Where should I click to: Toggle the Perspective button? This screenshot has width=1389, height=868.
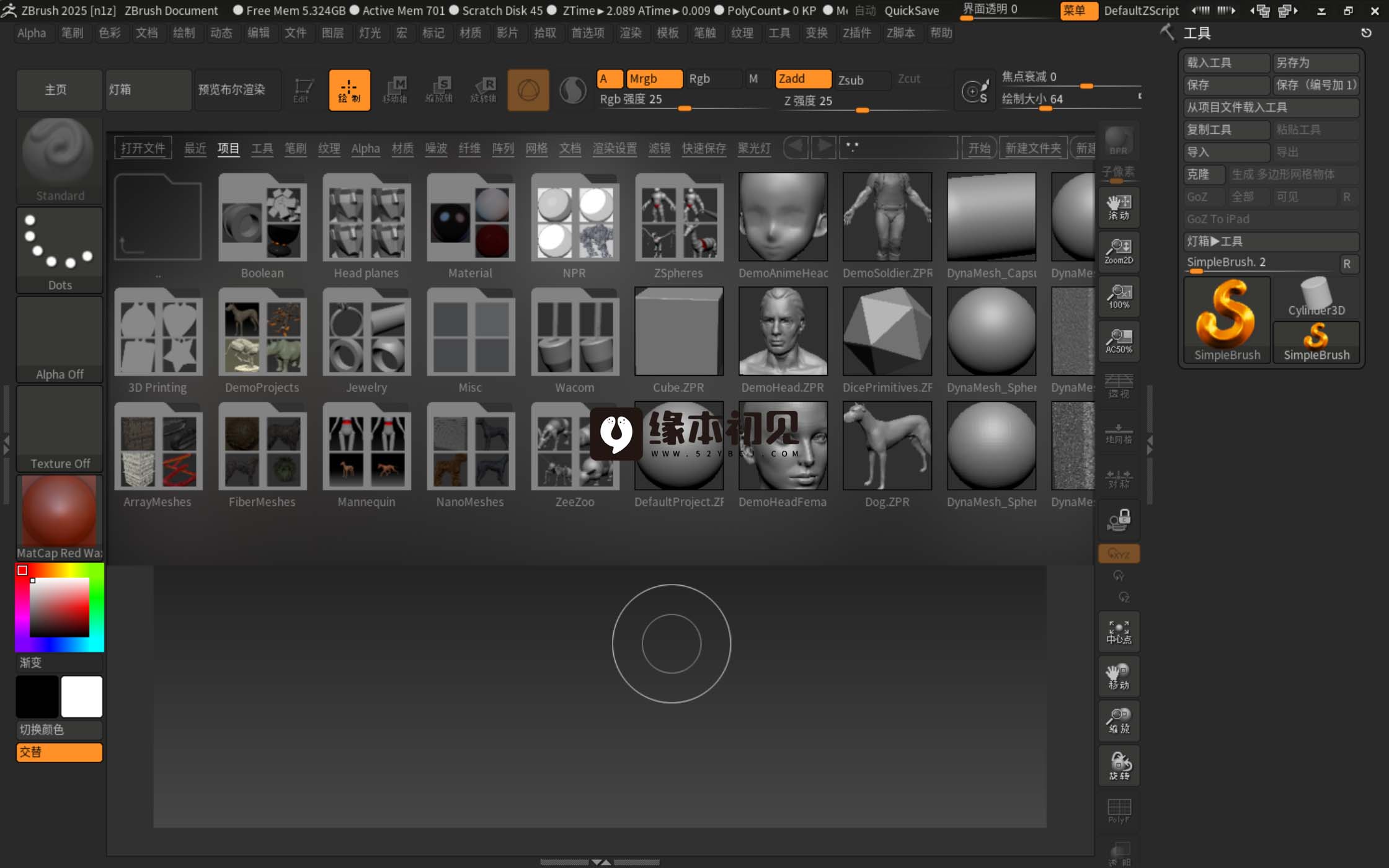tap(1119, 386)
